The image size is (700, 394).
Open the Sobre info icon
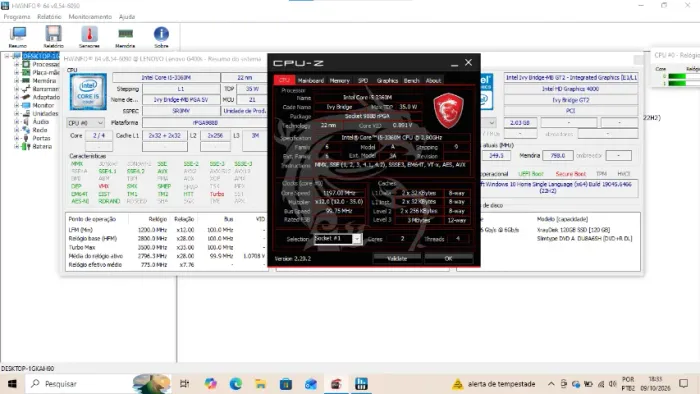161,37
